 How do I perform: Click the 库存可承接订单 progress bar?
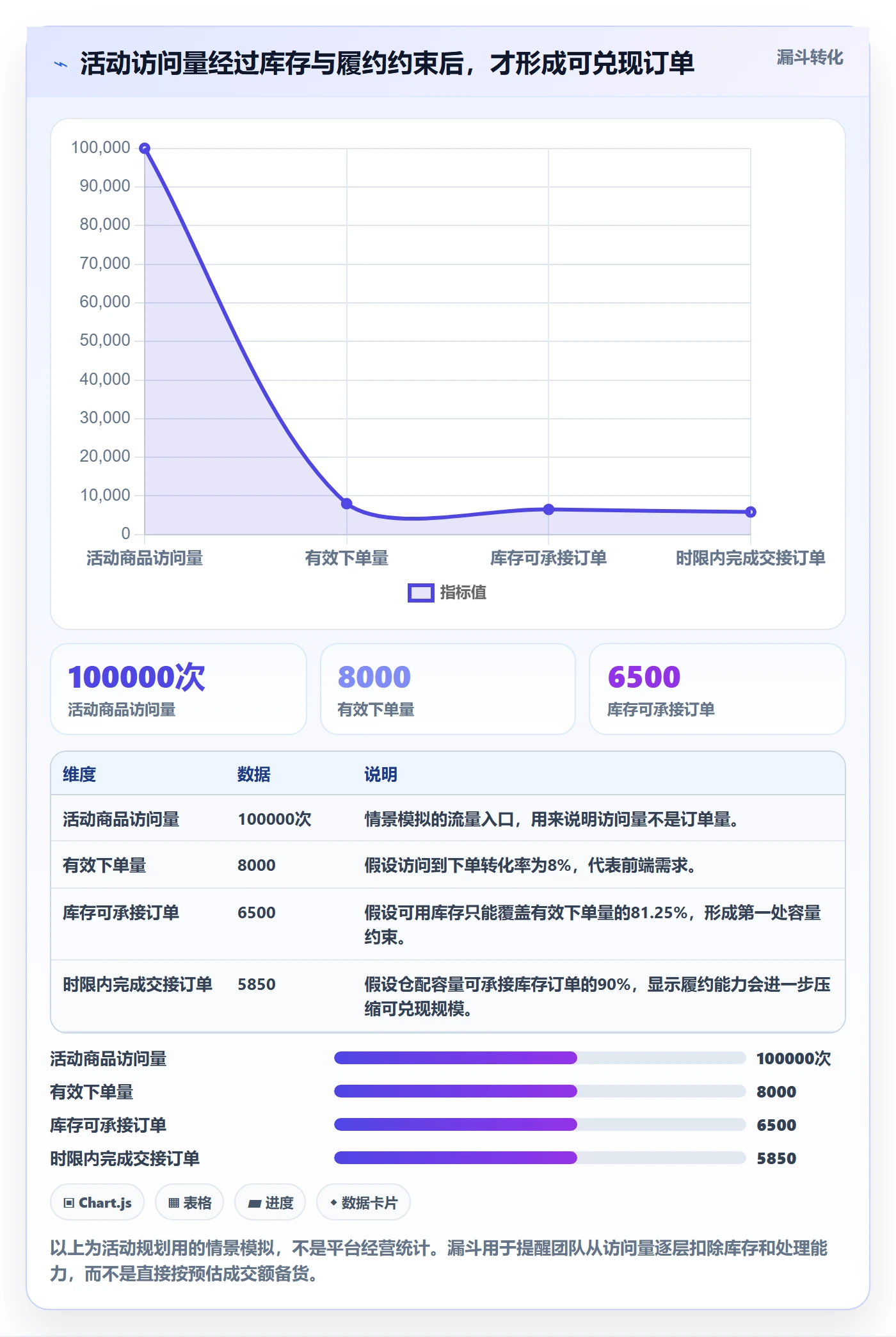(540, 1124)
